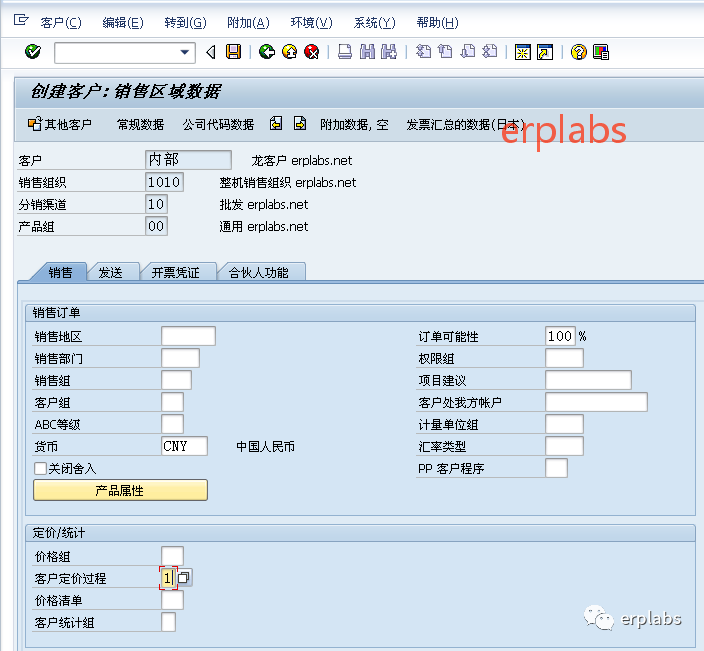Click the collapse command field triangle icon
The height and width of the screenshot is (651, 704).
coord(210,53)
